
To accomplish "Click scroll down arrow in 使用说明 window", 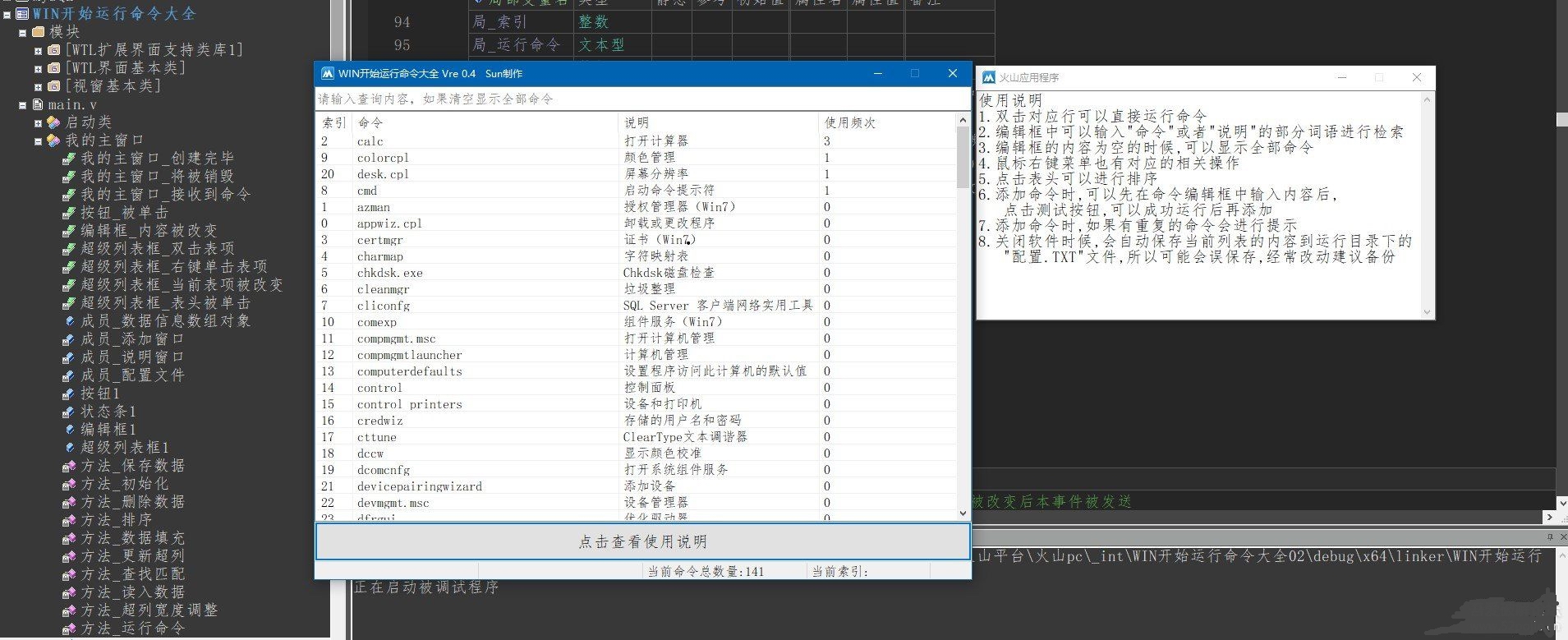I will point(1427,312).
